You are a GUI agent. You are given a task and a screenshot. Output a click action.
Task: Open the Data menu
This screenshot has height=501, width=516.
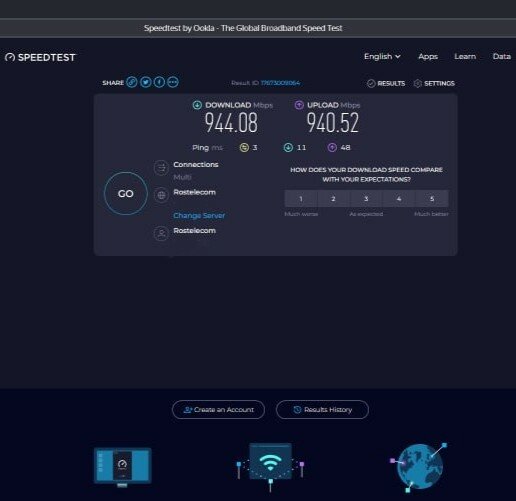click(x=502, y=57)
